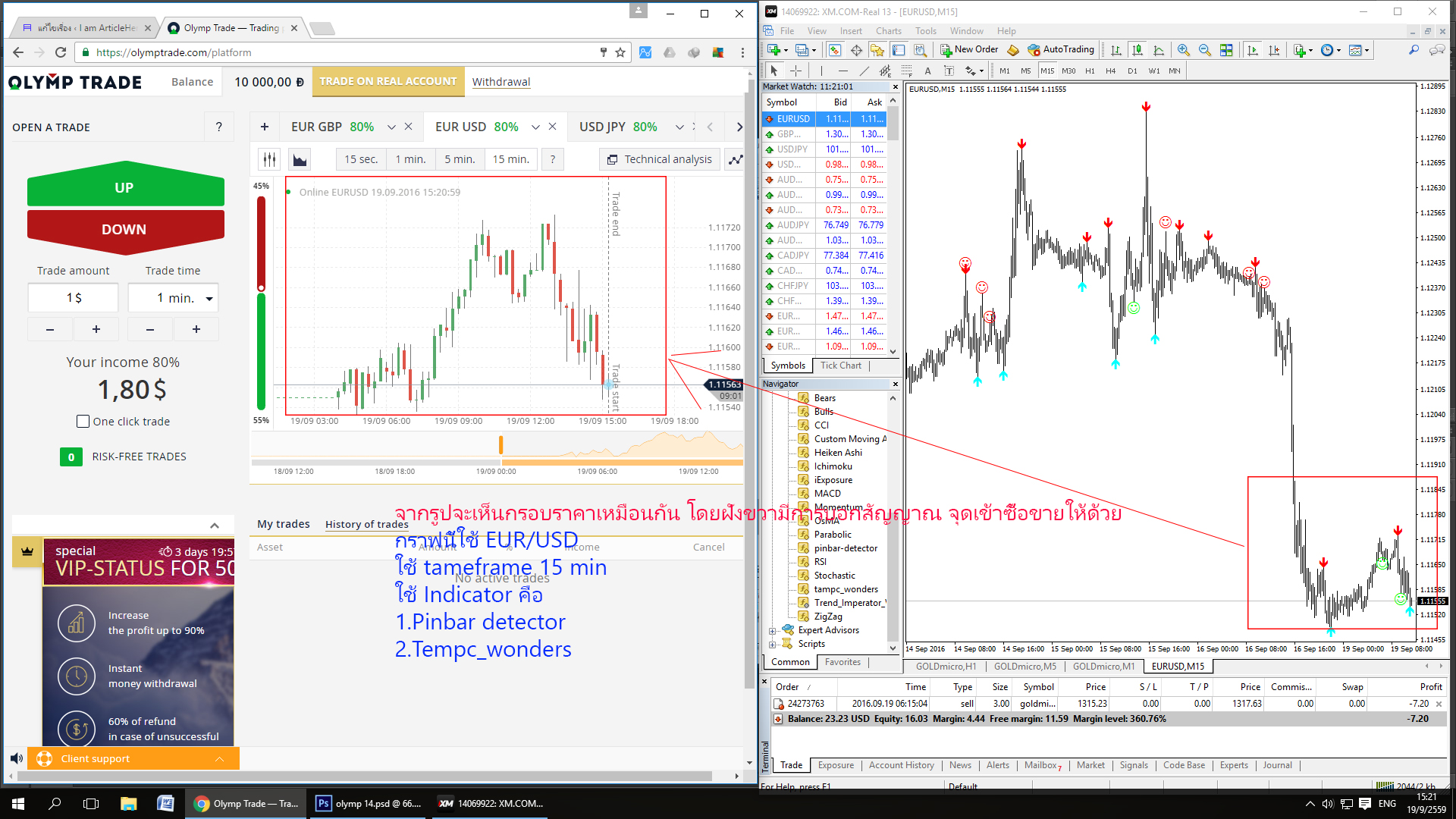Open History of trades tab
1456x819 pixels.
367,524
